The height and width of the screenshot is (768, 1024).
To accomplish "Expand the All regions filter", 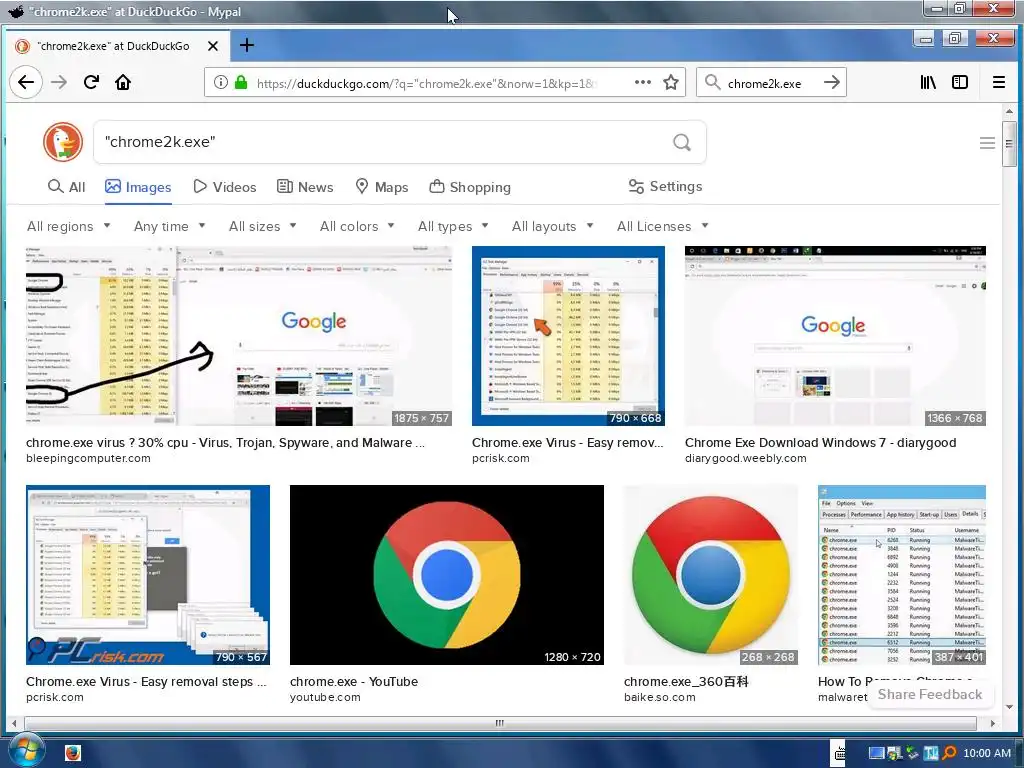I will coord(69,226).
